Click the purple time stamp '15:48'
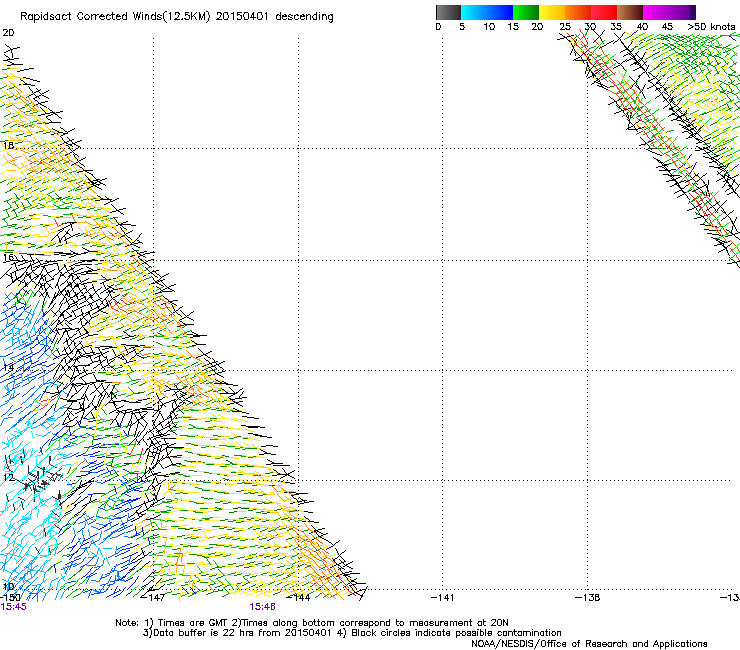The image size is (740, 650). coord(262,607)
